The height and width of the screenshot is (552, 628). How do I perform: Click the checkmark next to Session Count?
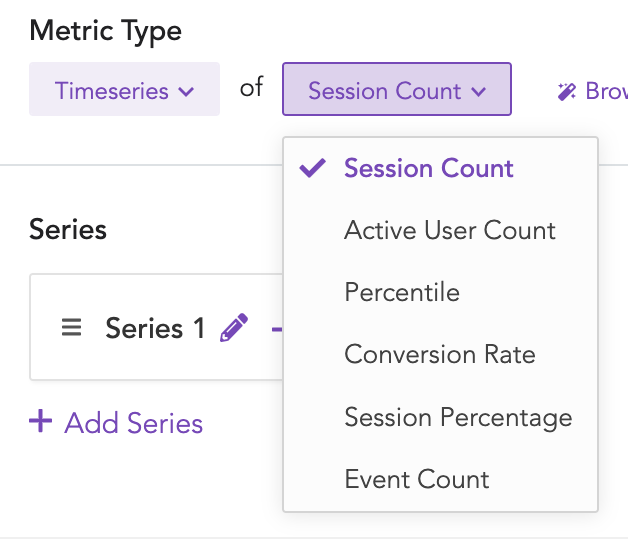[313, 168]
